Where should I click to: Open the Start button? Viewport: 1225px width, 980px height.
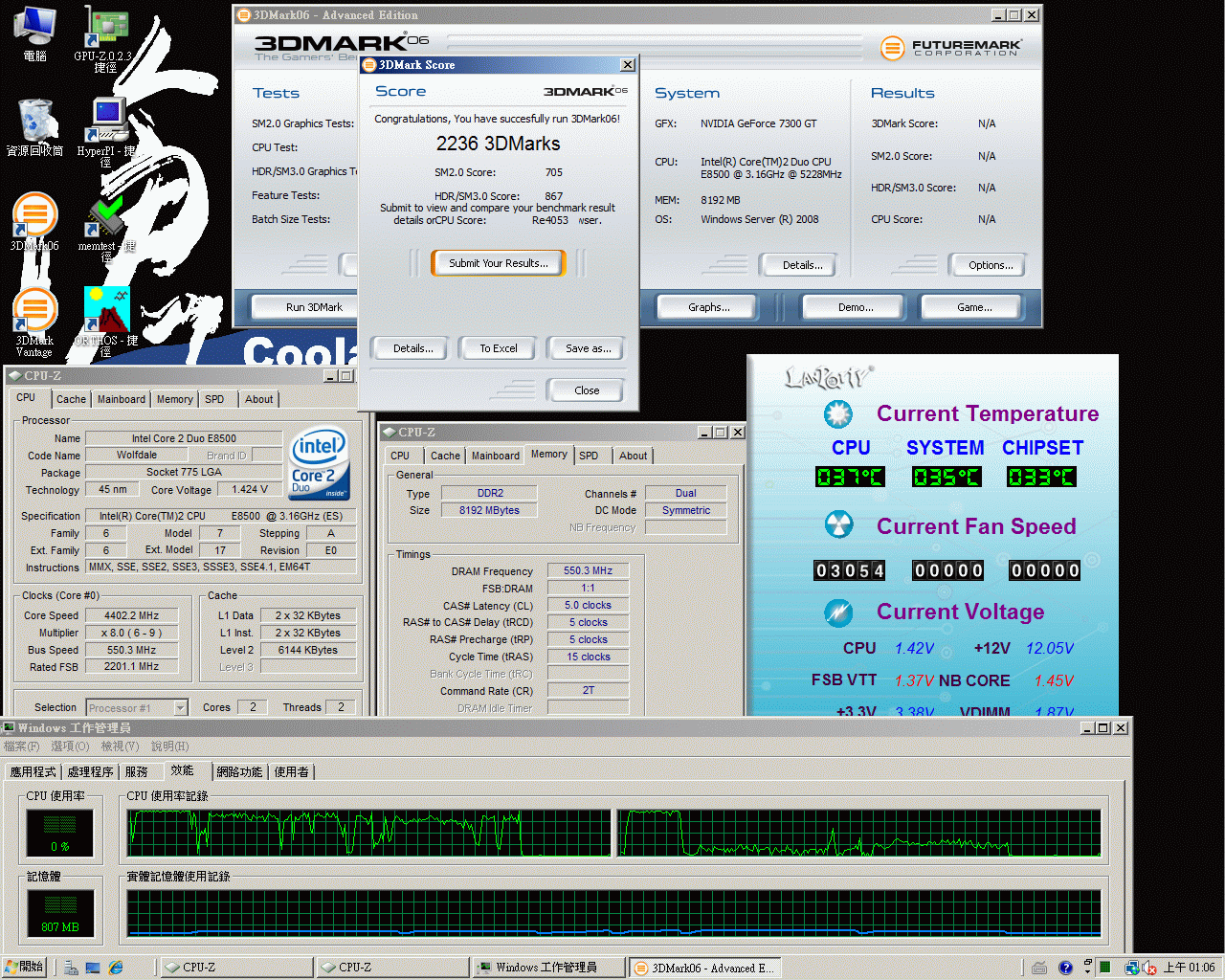coord(25,968)
